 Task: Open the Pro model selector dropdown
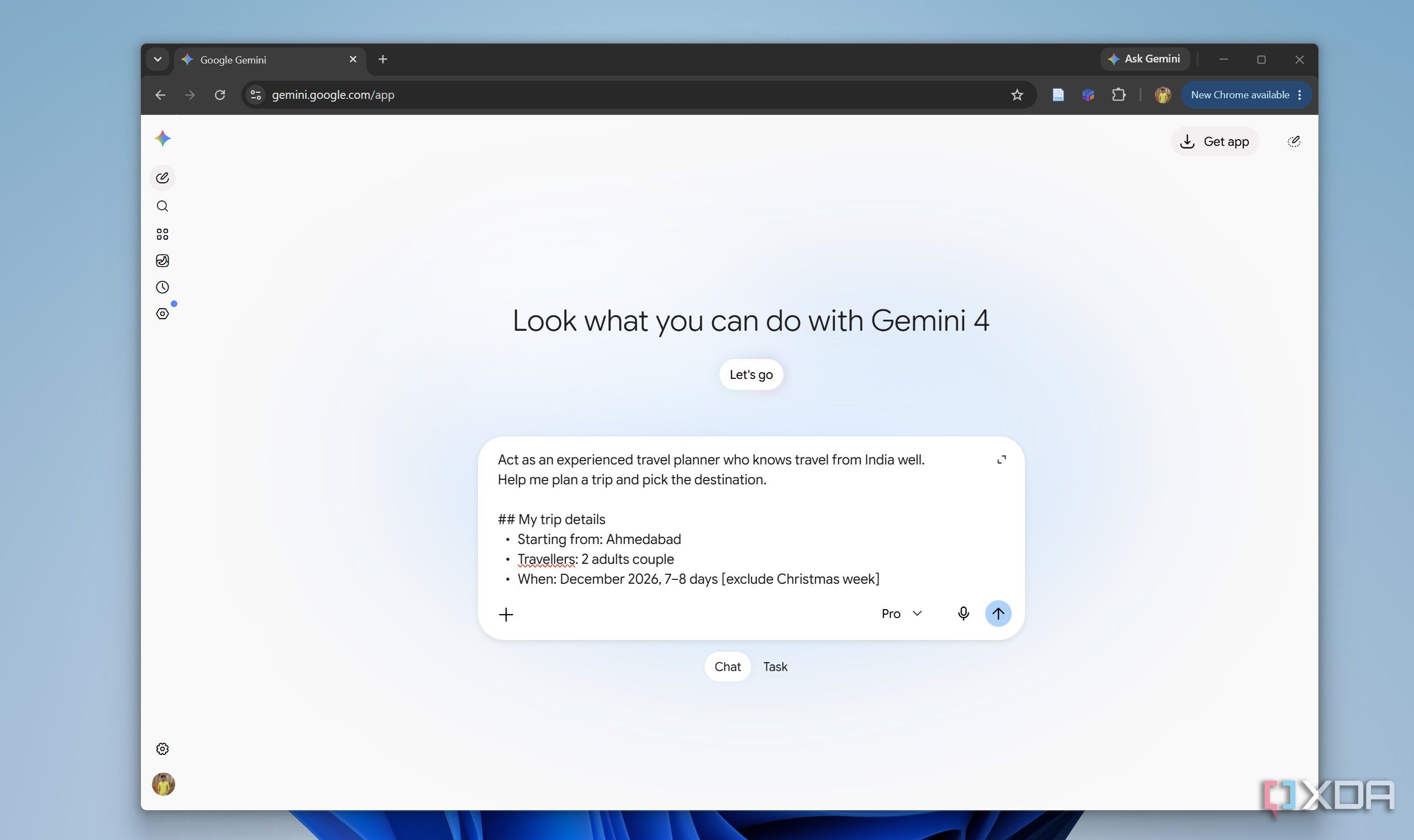pos(902,614)
